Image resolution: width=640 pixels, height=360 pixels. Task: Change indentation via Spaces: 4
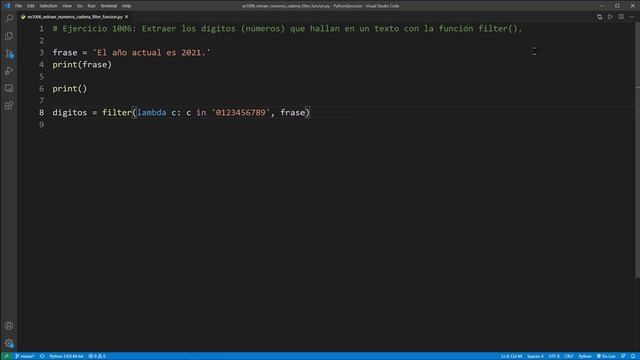click(535, 356)
